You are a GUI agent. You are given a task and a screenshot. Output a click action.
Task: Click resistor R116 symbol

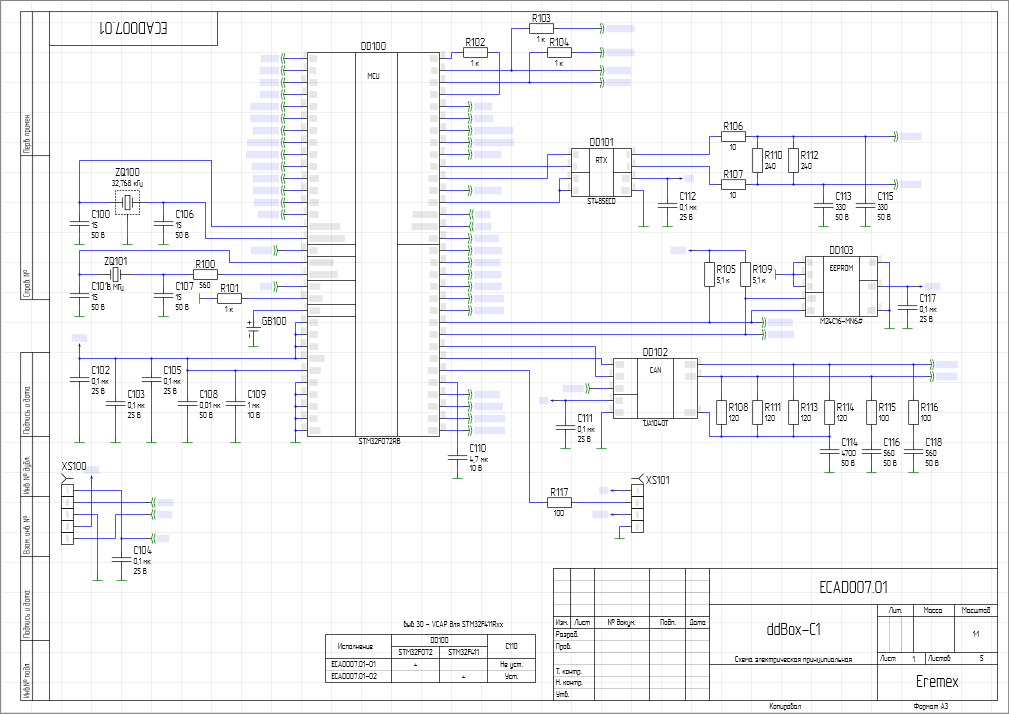tap(913, 412)
